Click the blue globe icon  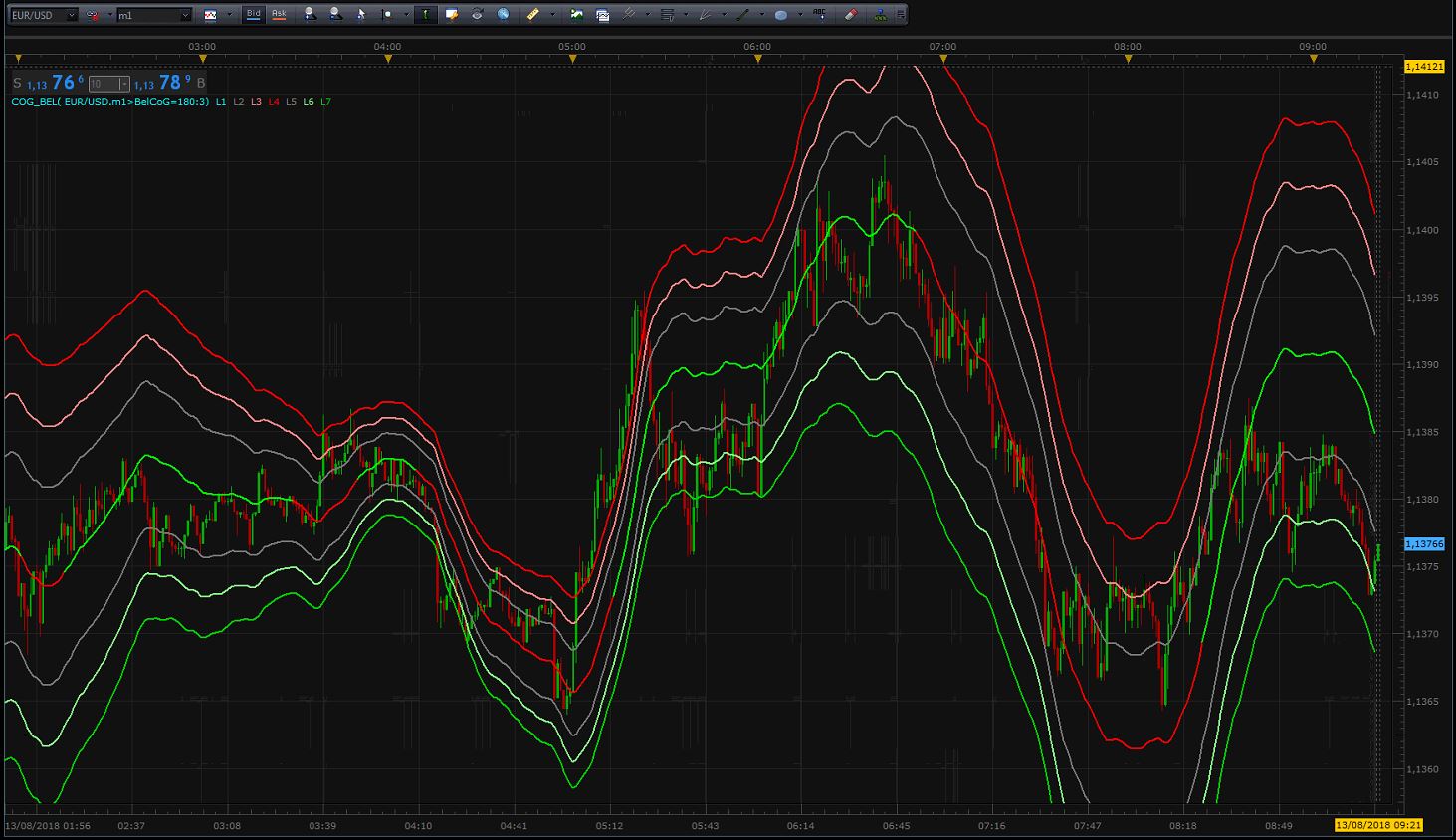pos(504,15)
